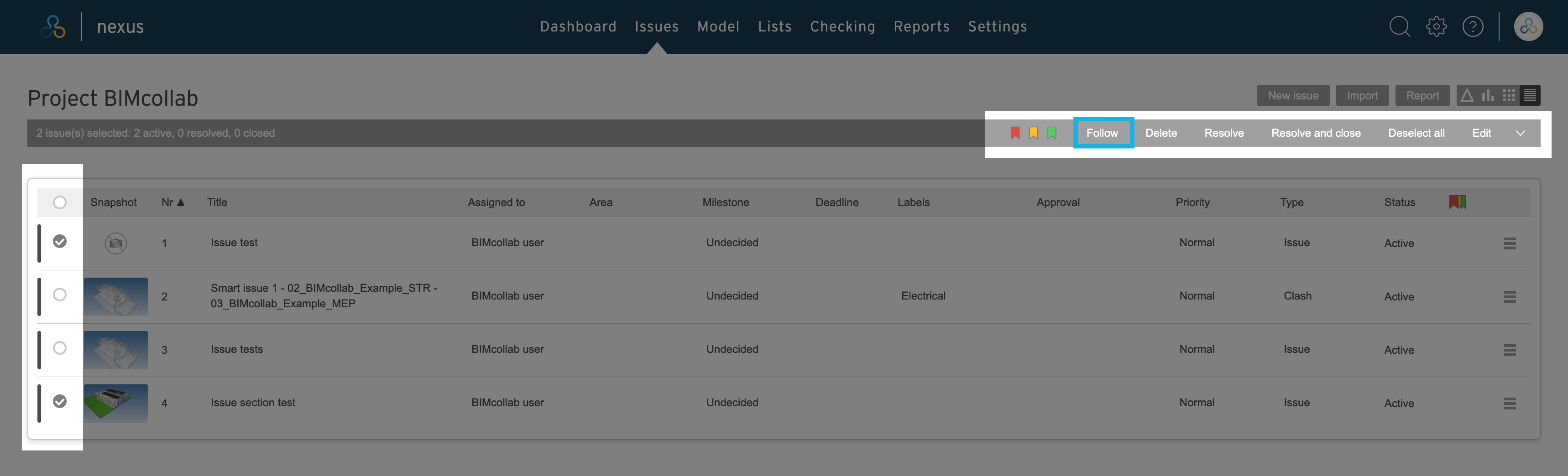Go to the Issues tab
This screenshot has height=476, width=1568.
(657, 27)
